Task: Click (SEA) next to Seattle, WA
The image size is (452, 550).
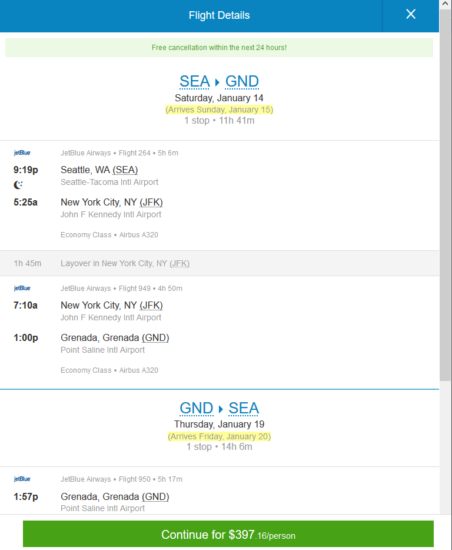Action: click(x=125, y=170)
